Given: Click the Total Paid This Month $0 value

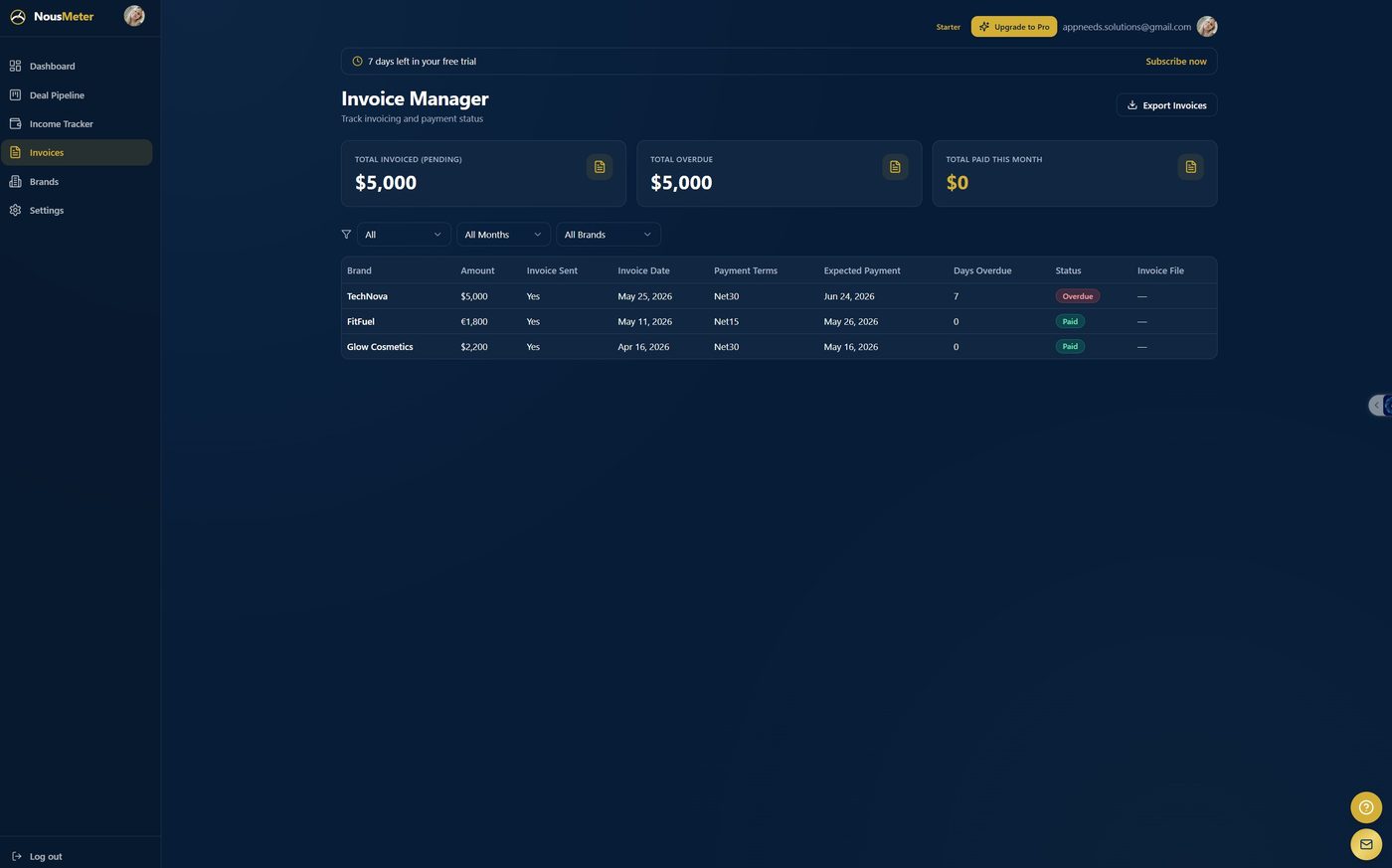Looking at the screenshot, I should (957, 182).
